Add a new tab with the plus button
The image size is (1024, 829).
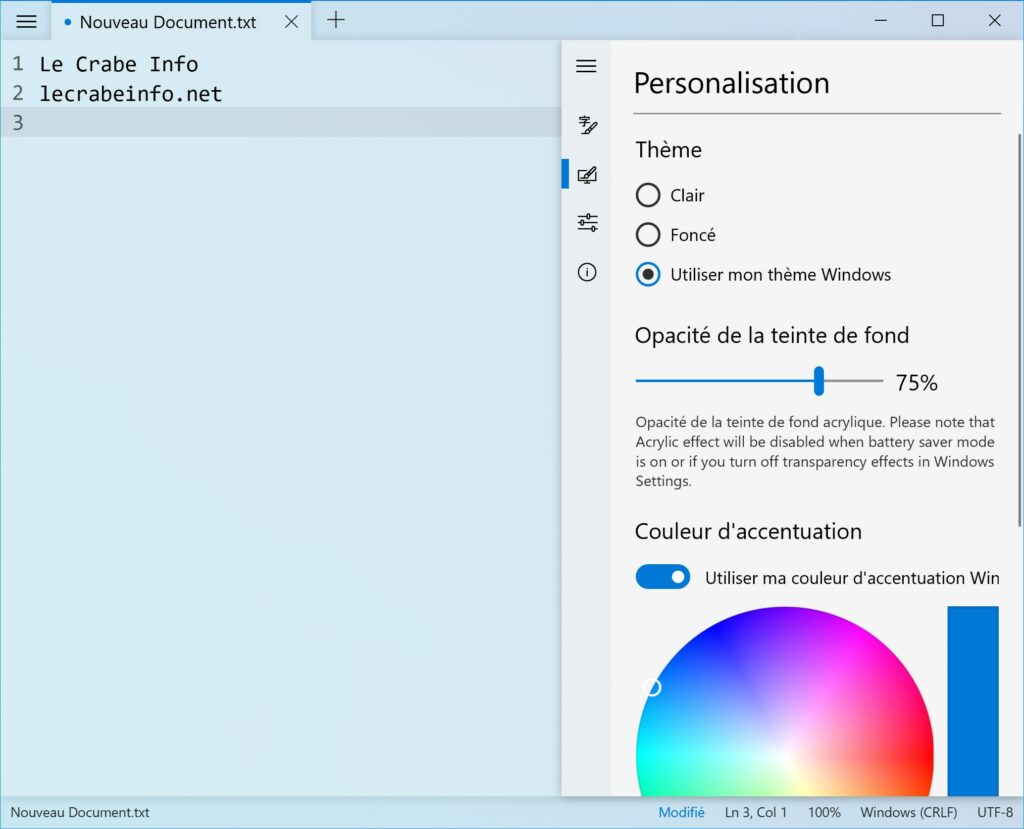pyautogui.click(x=336, y=20)
